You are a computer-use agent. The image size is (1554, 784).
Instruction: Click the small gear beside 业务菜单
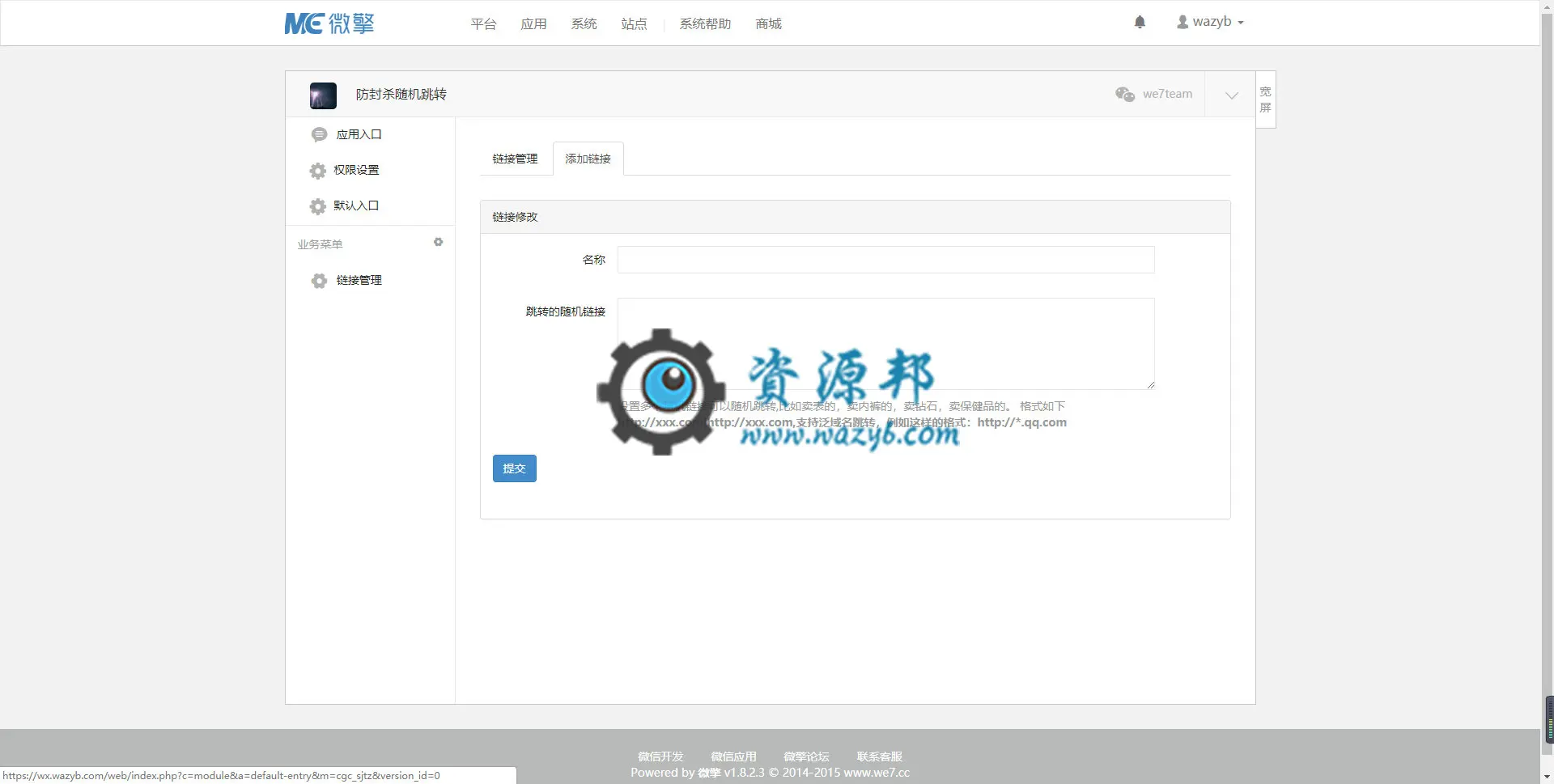(438, 242)
